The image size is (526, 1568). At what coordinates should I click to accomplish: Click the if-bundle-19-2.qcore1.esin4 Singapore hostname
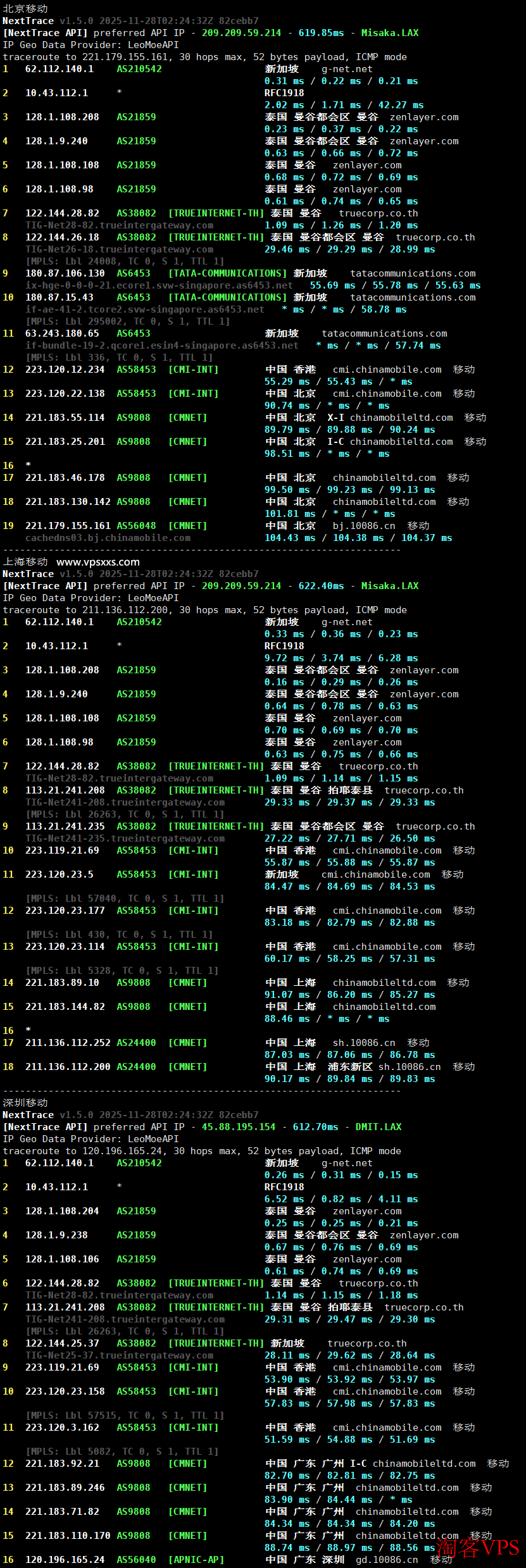point(161,345)
